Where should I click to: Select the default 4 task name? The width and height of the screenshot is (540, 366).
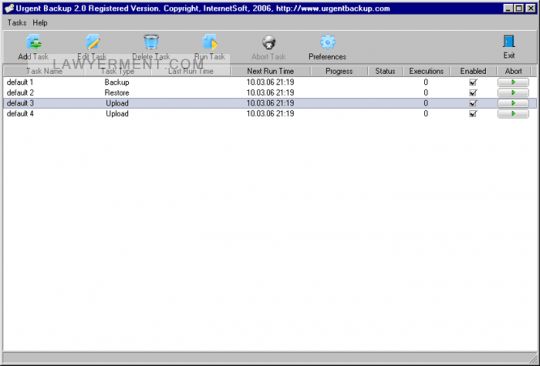20,114
